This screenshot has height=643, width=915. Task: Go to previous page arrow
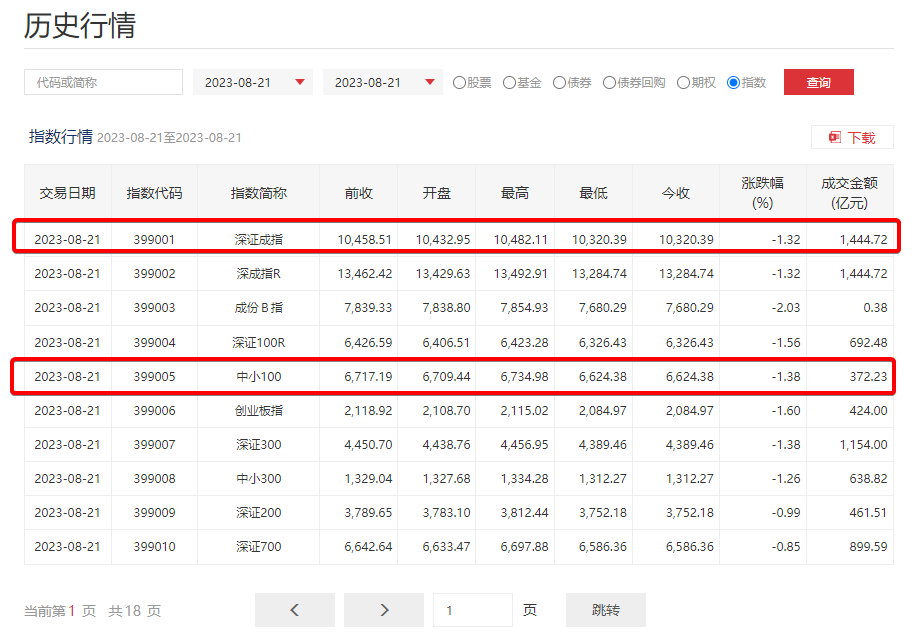tap(295, 610)
